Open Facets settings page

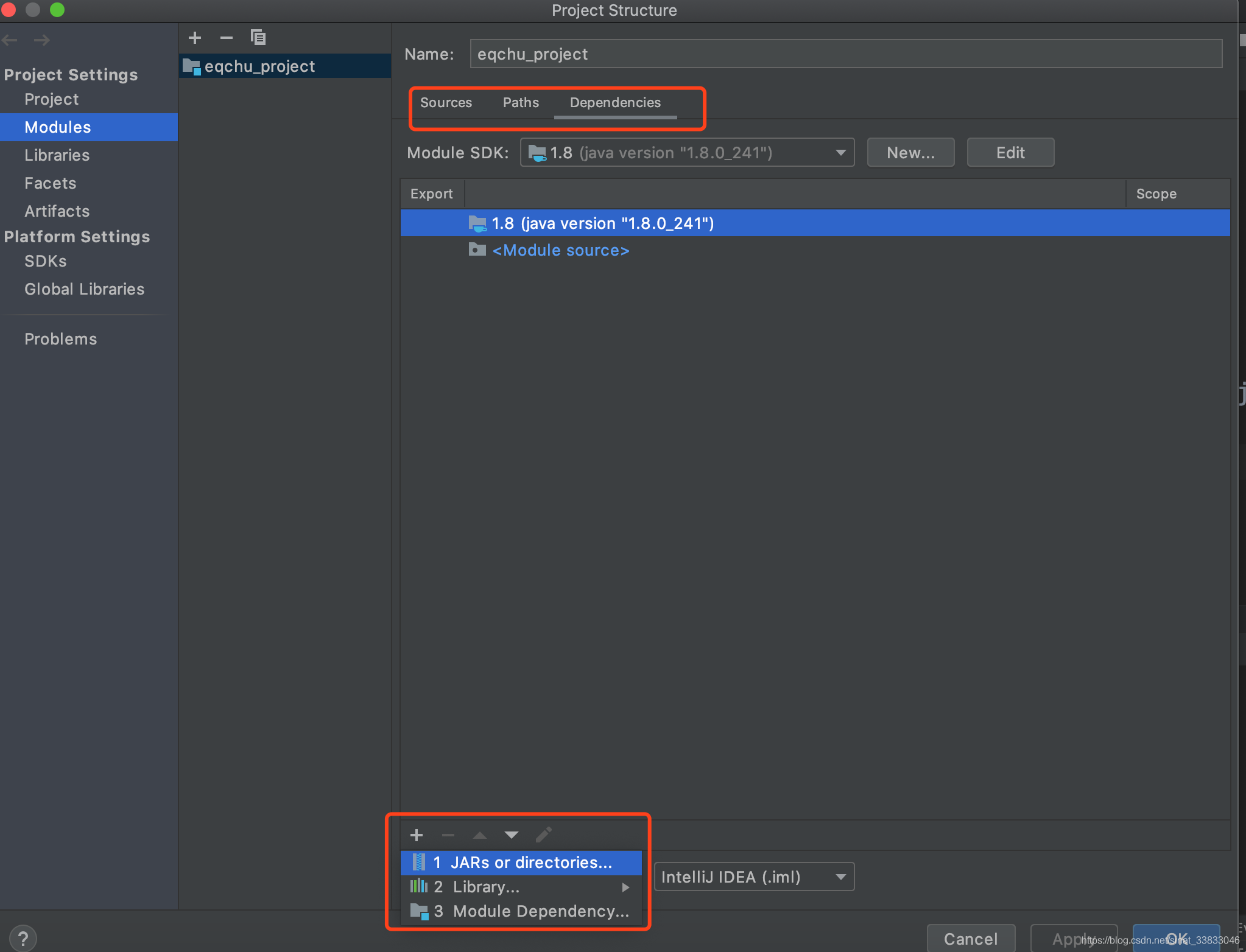click(x=50, y=183)
